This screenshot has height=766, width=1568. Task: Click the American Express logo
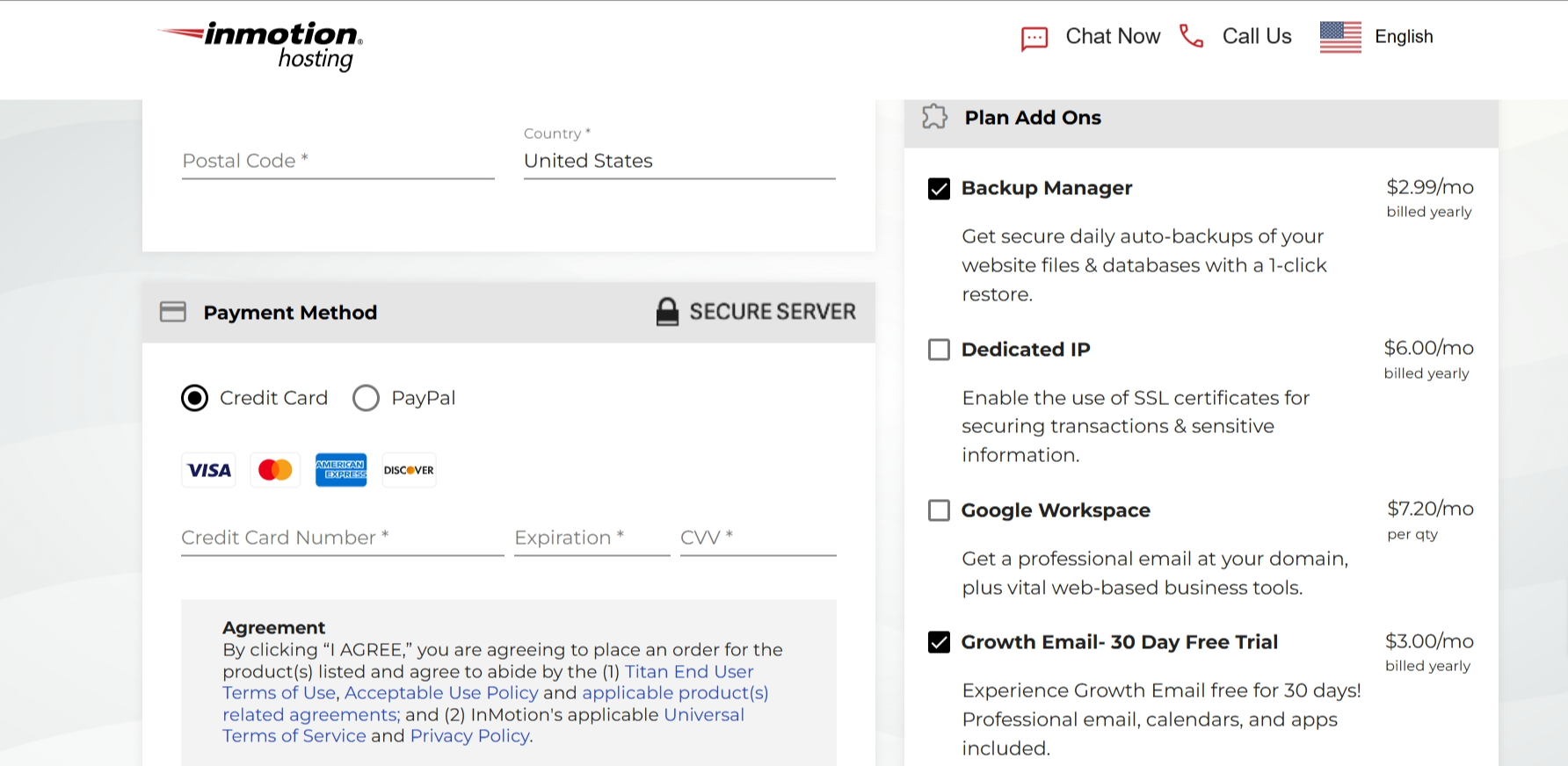[x=341, y=470]
